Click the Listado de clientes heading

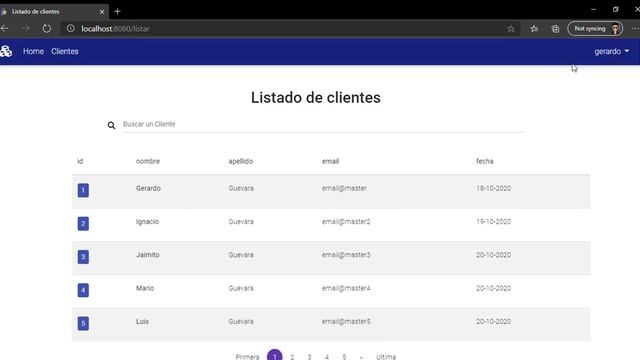[x=316, y=98]
